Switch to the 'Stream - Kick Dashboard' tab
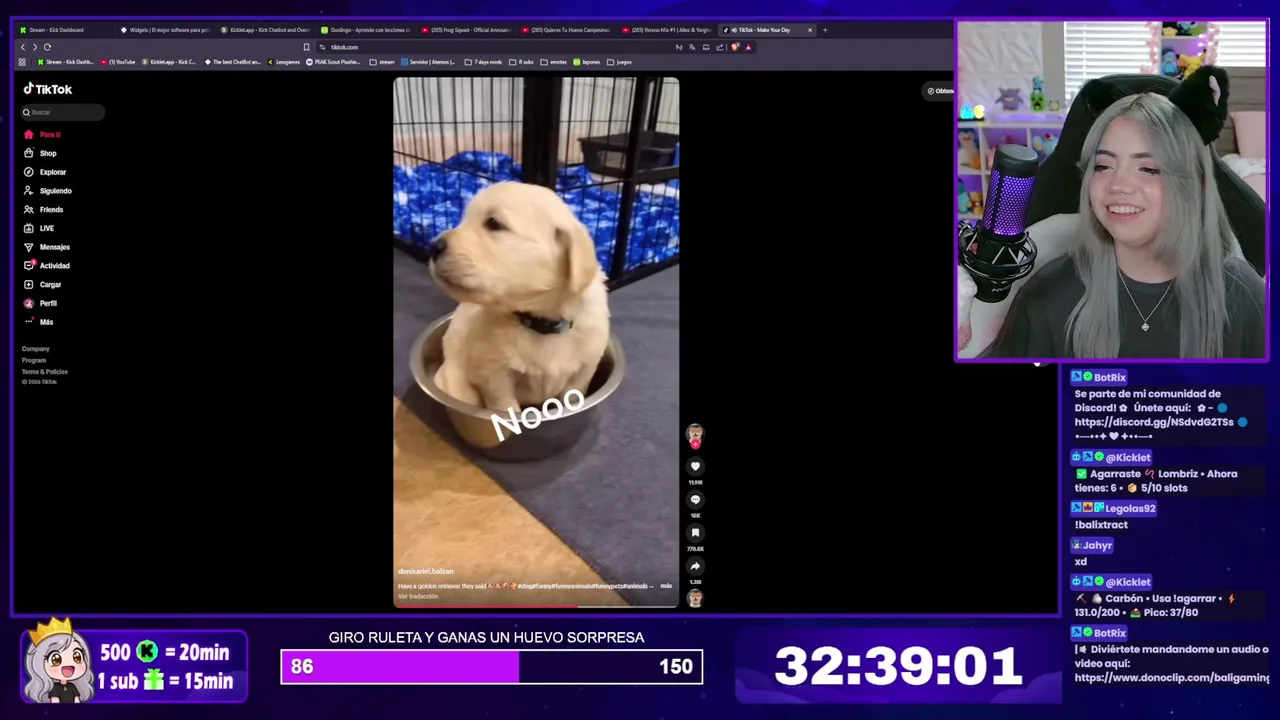1280x720 pixels. tap(65, 30)
